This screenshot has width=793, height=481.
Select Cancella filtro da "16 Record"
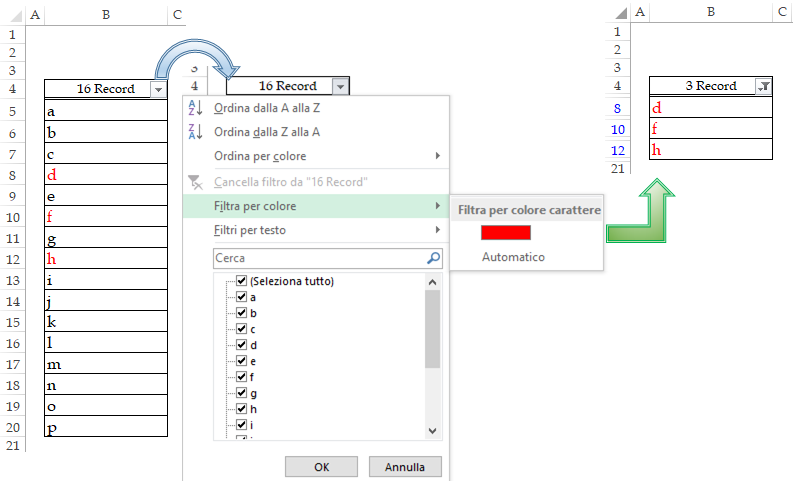click(x=316, y=182)
